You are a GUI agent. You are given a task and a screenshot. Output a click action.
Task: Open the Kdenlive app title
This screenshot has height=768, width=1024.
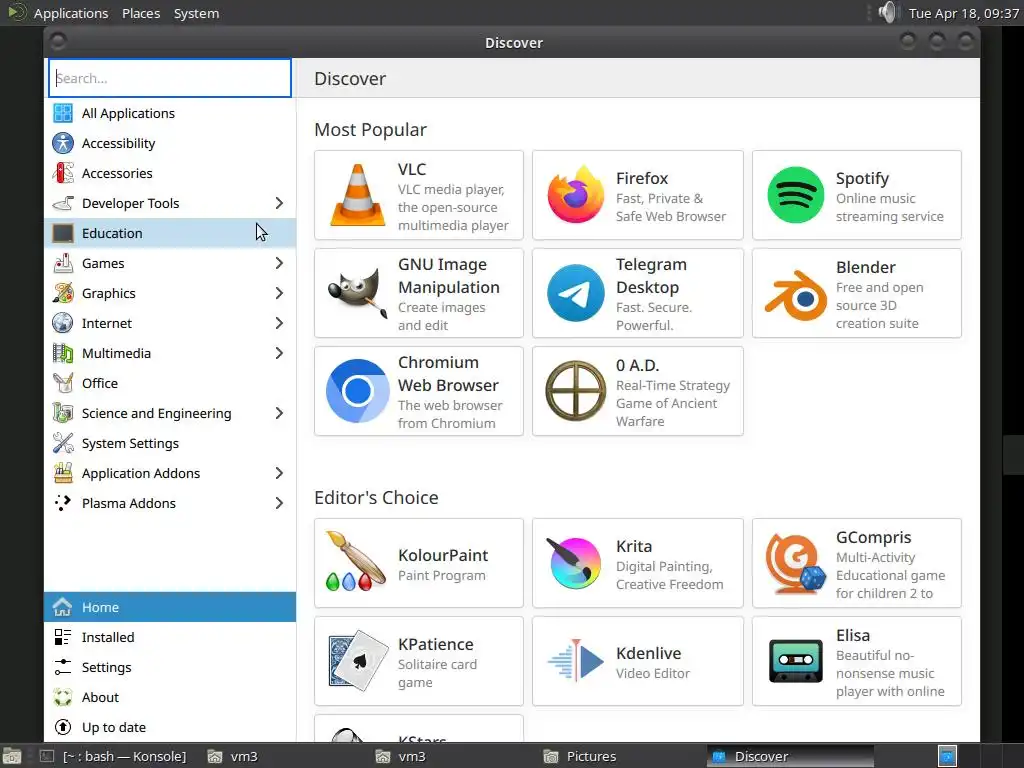click(x=648, y=653)
